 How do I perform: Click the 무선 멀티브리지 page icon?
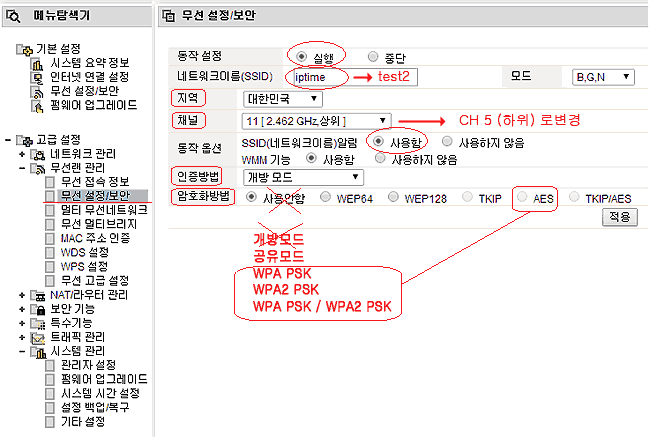pos(50,225)
